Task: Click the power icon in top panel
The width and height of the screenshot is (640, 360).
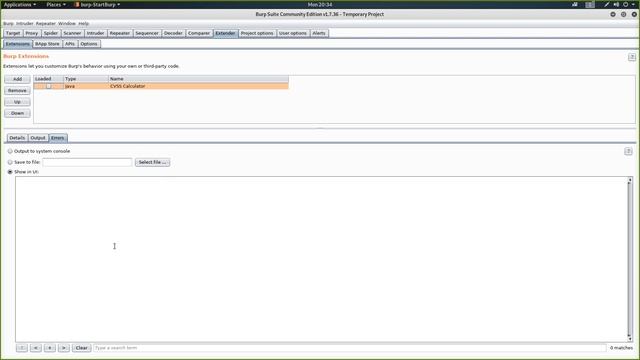Action: point(625,4)
